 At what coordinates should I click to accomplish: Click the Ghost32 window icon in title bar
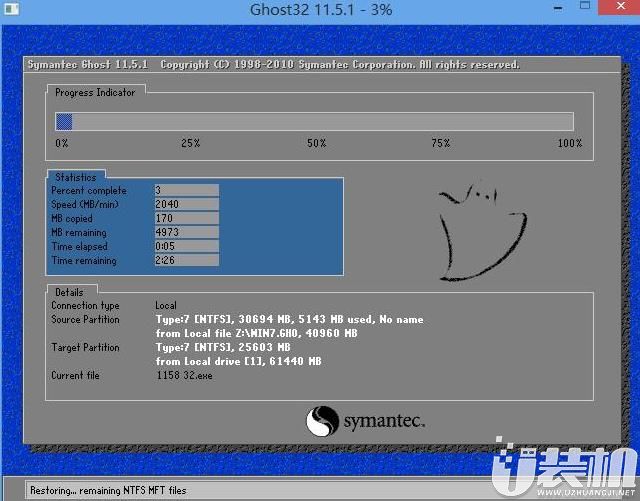point(11,10)
